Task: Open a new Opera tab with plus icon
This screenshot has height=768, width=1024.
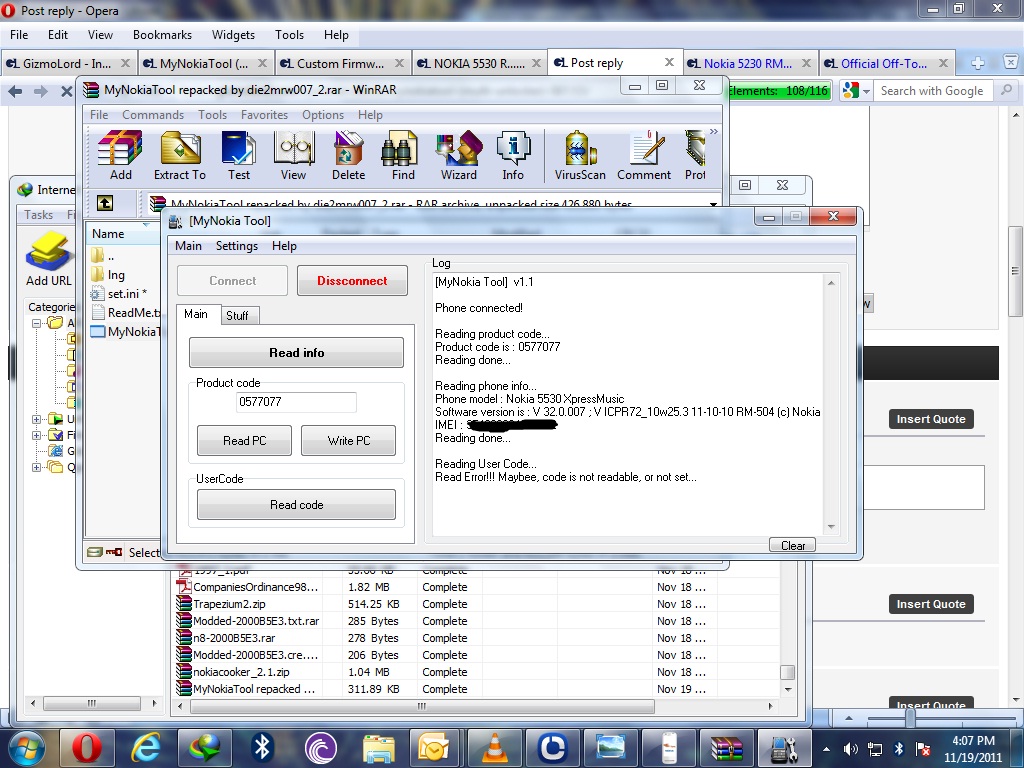Action: click(978, 63)
